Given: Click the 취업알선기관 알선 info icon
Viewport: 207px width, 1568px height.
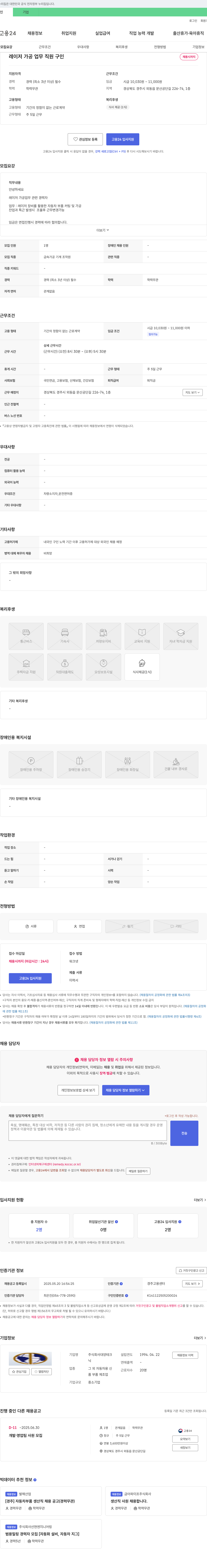Looking at the screenshot, I should click(117, 1222).
